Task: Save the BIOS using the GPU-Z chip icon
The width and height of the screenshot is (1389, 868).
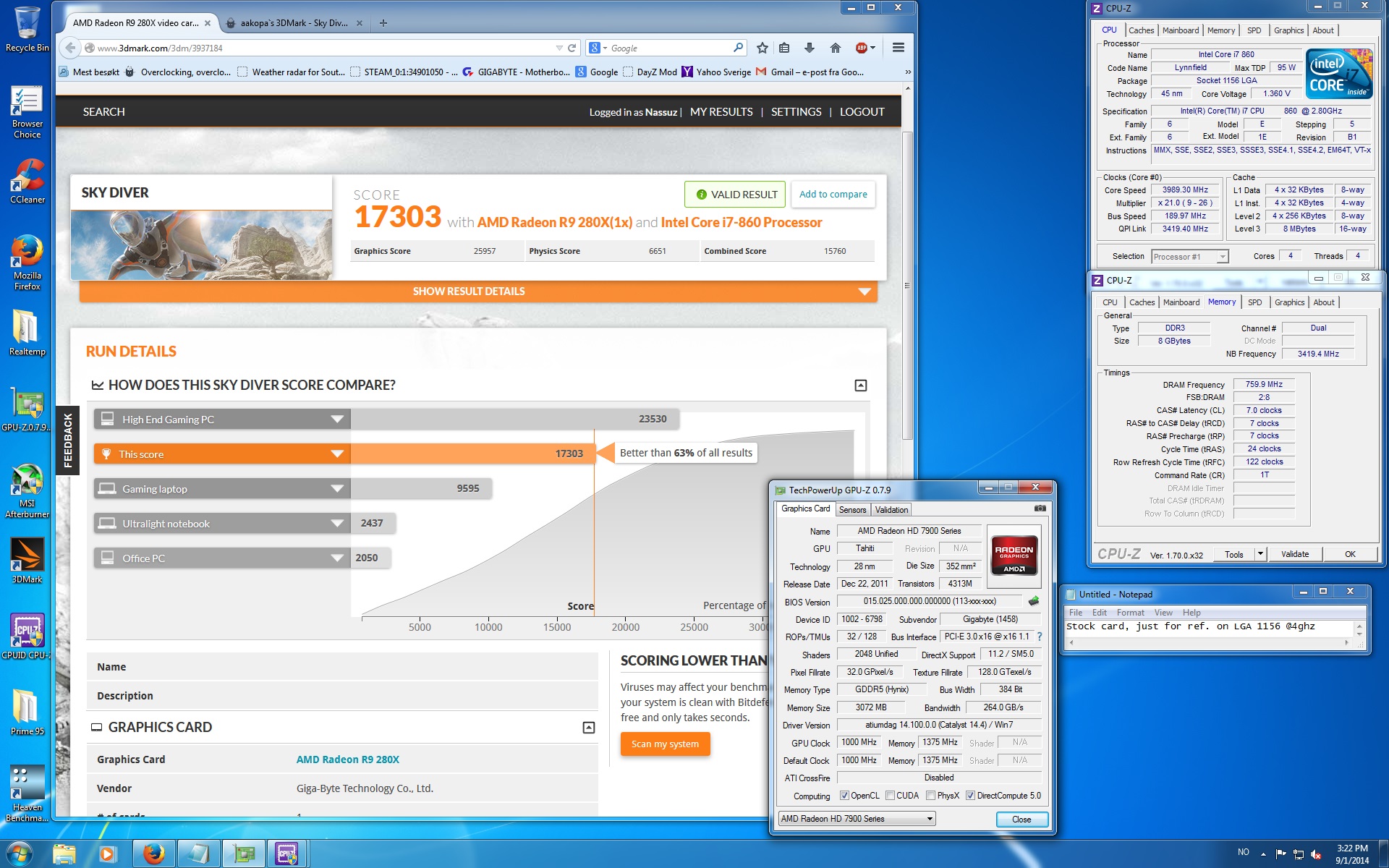Action: pyautogui.click(x=1034, y=601)
